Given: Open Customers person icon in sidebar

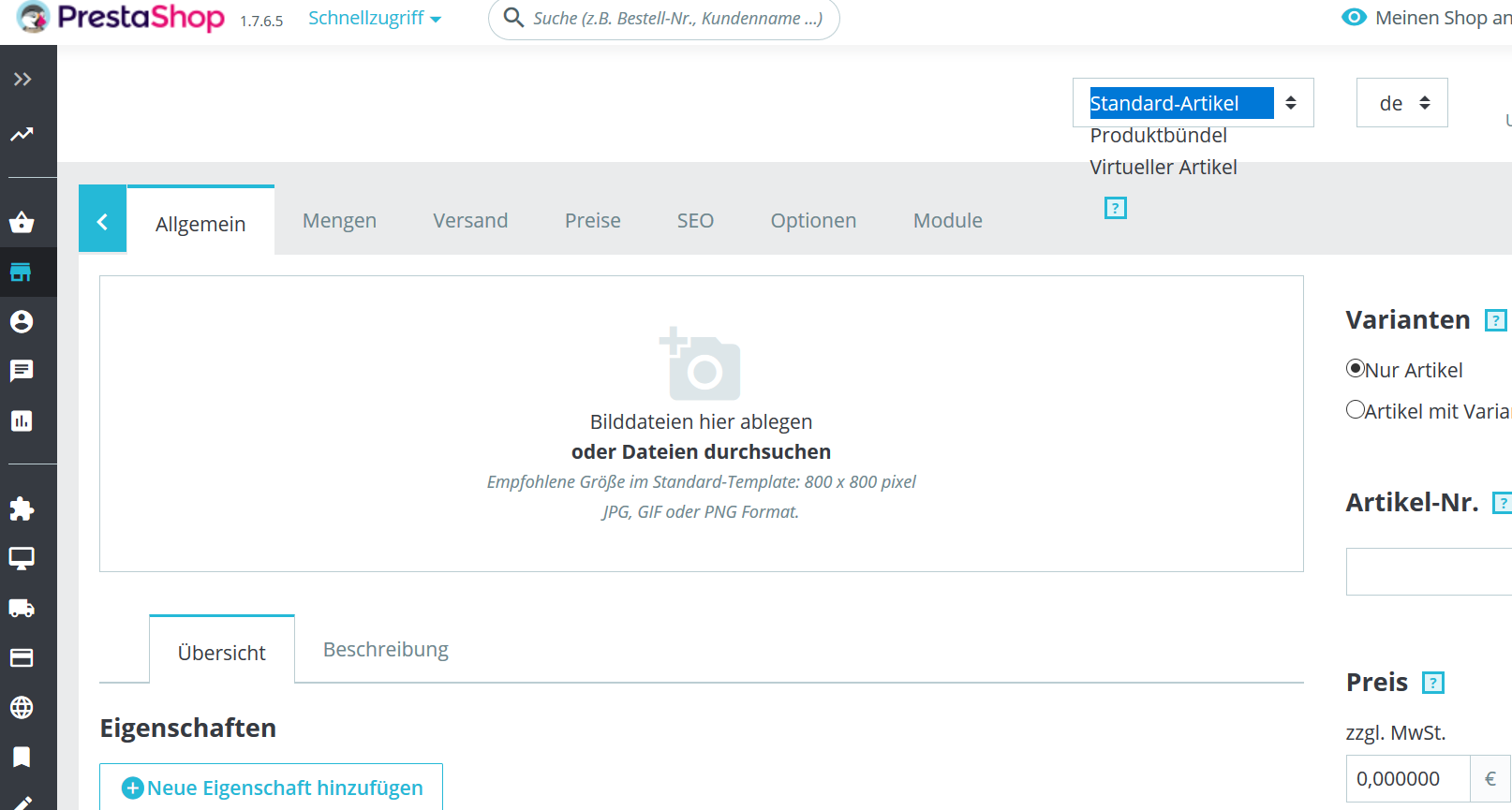Looking at the screenshot, I should click(x=22, y=322).
